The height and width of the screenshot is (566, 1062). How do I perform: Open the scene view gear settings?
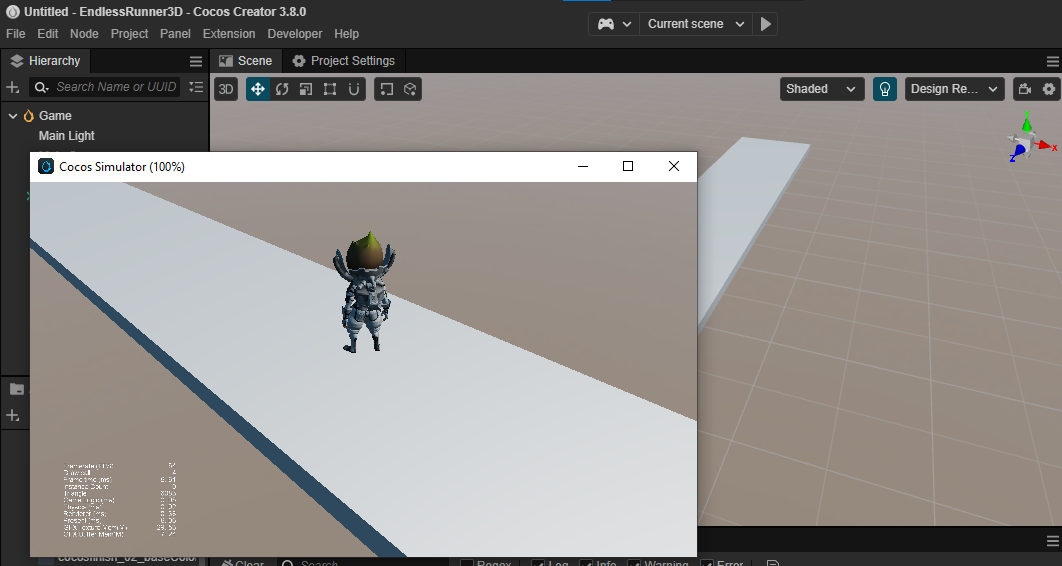(1048, 89)
